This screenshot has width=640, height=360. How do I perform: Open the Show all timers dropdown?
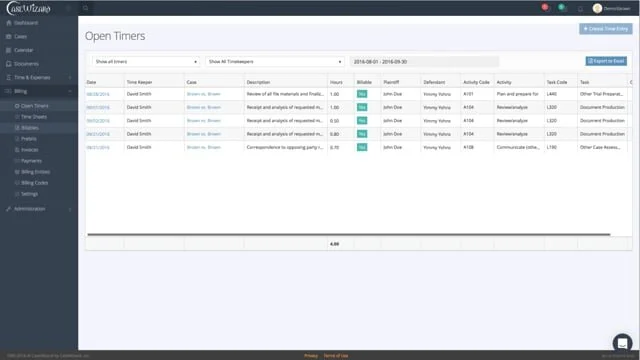pos(146,62)
